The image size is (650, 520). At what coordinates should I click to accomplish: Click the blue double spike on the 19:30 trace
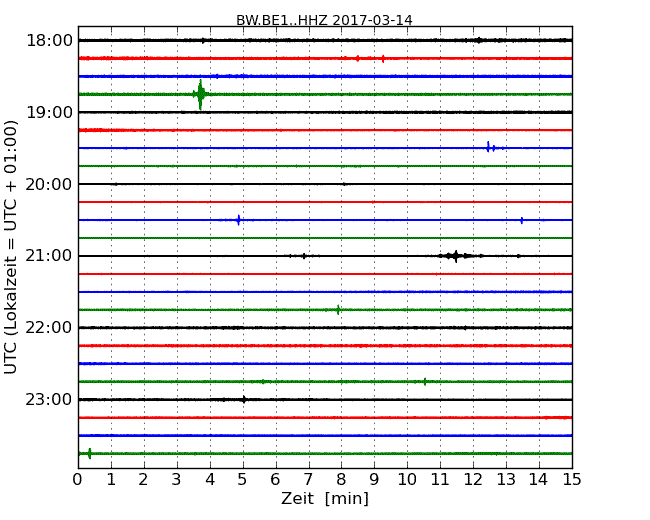pos(491,147)
